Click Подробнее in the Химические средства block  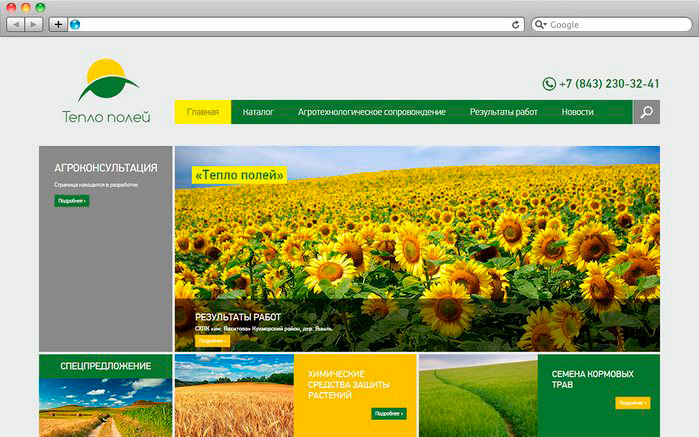pos(389,414)
